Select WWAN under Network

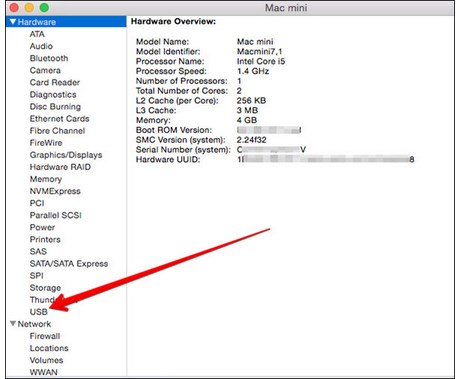[x=44, y=372]
